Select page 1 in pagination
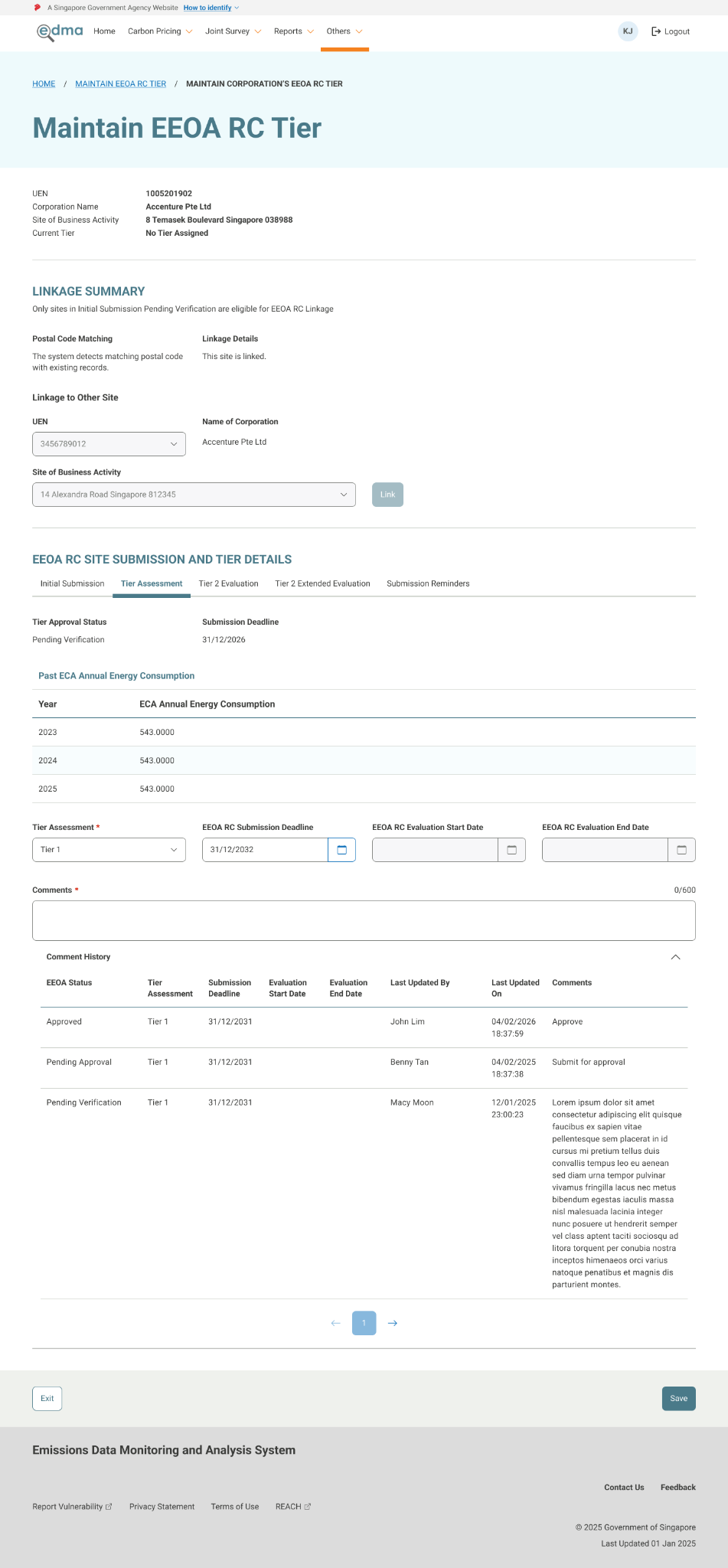 [x=364, y=1323]
